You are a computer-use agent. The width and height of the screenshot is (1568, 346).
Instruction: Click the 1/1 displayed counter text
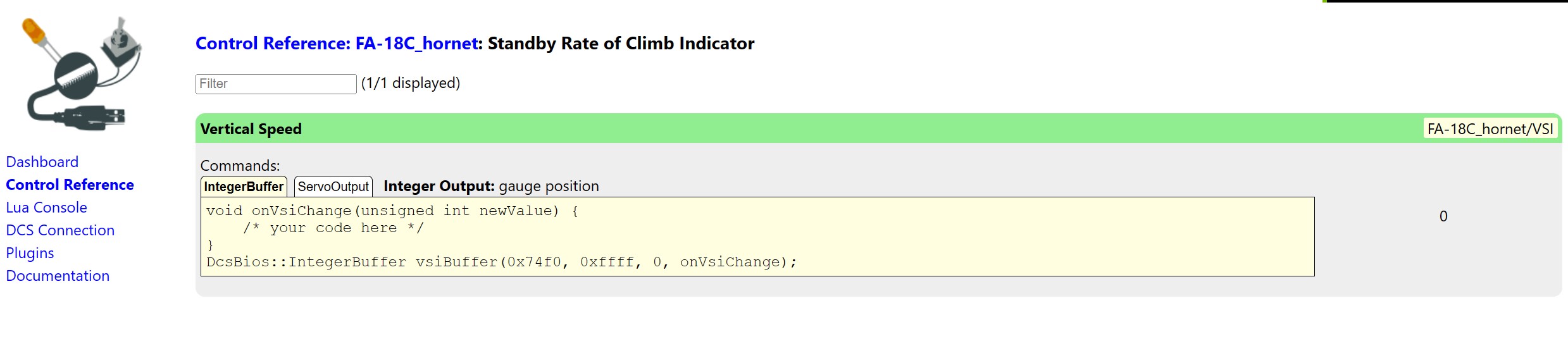[x=411, y=83]
